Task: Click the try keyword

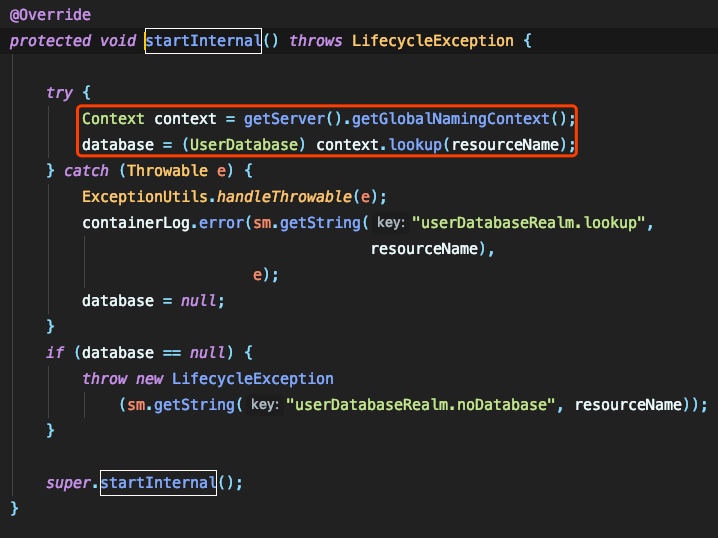Action: coord(59,93)
